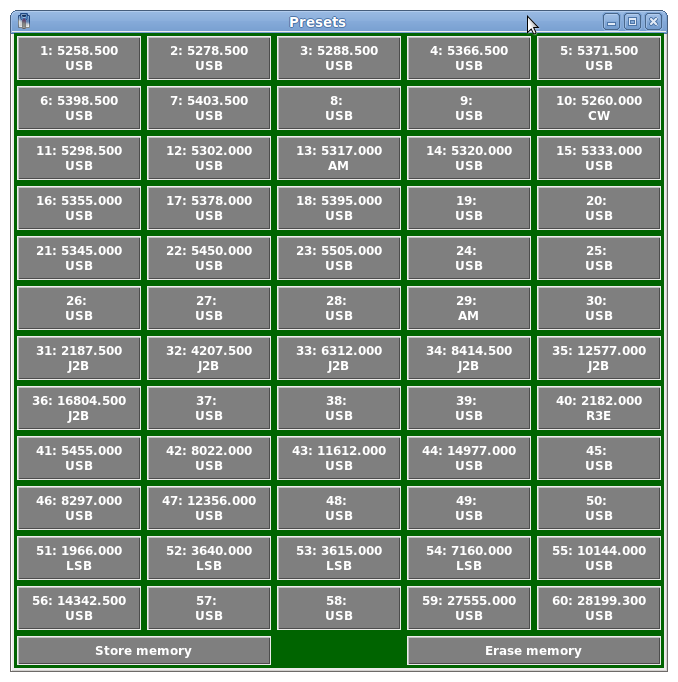Click the window menu icon in title bar
This screenshot has height=682, width=678.
click(24, 21)
